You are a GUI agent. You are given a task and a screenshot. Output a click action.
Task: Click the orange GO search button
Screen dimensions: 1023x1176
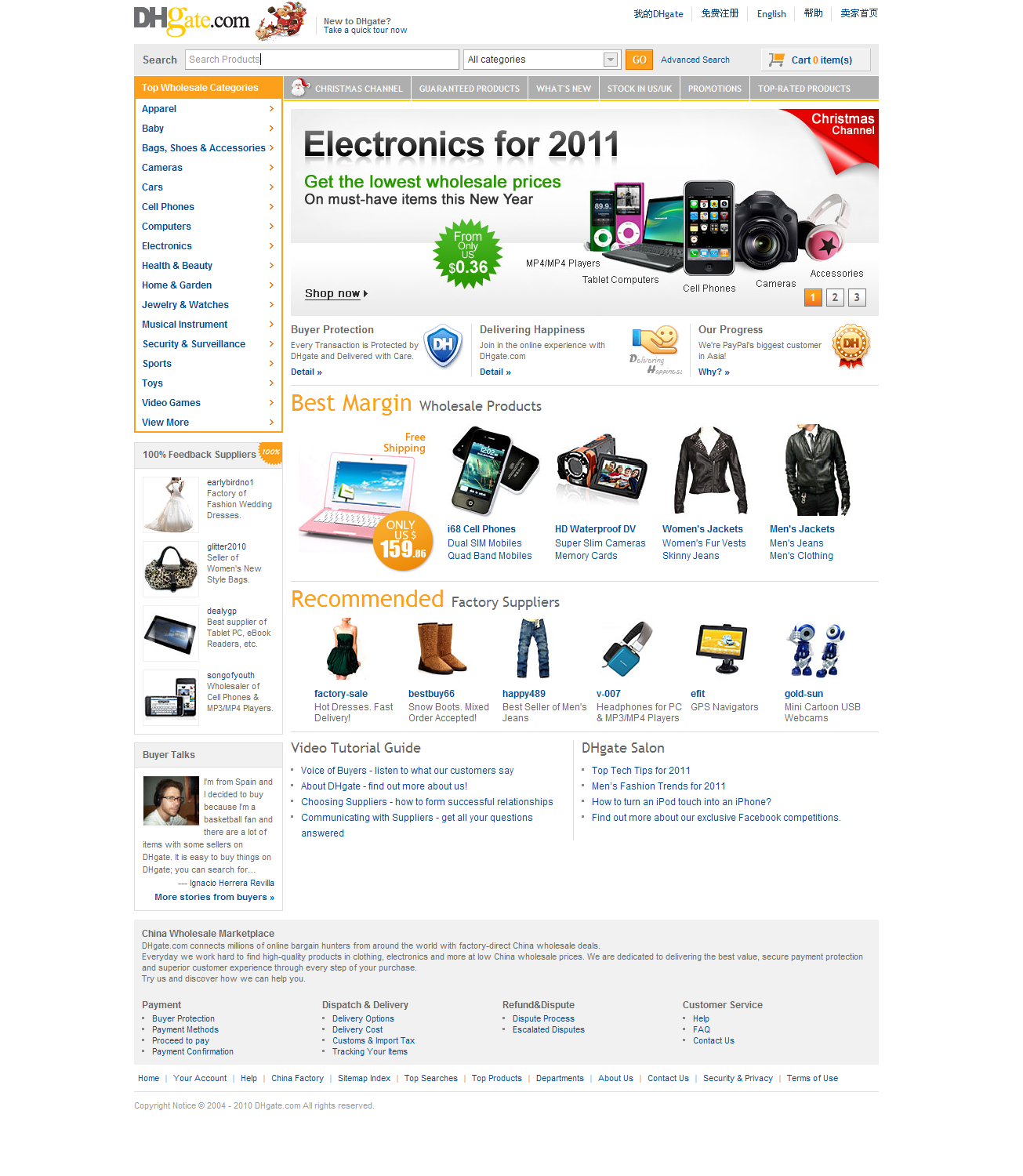coord(639,60)
